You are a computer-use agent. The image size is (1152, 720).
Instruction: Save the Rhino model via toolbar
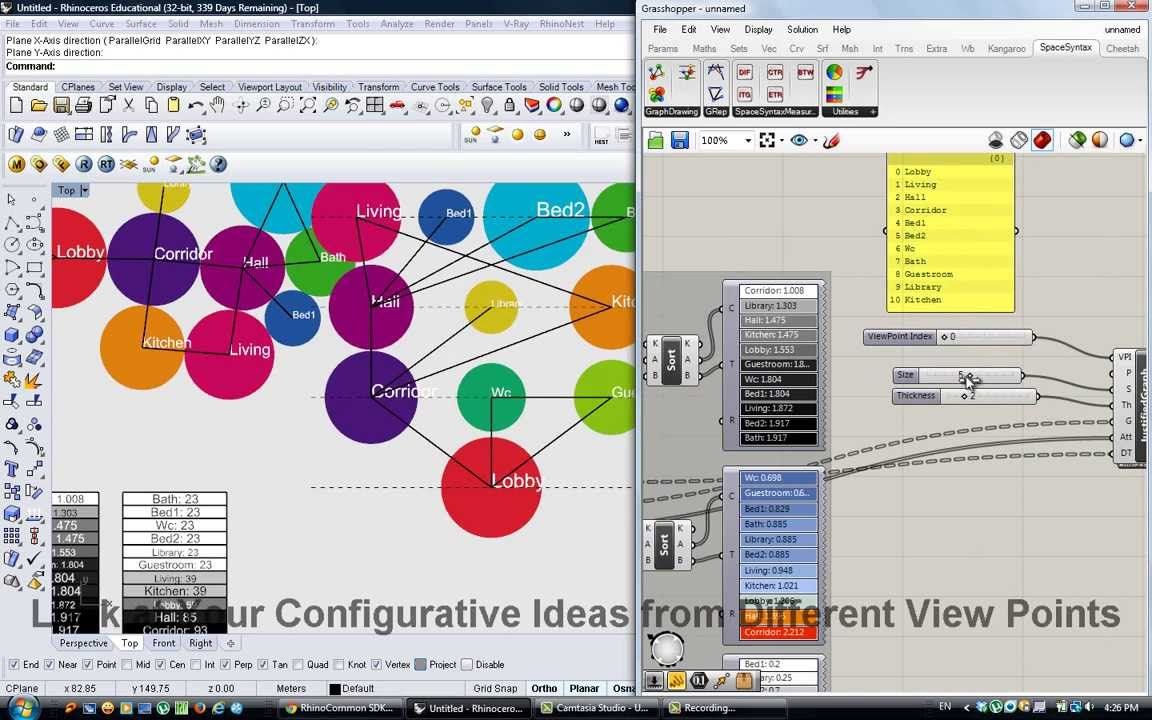(62, 105)
